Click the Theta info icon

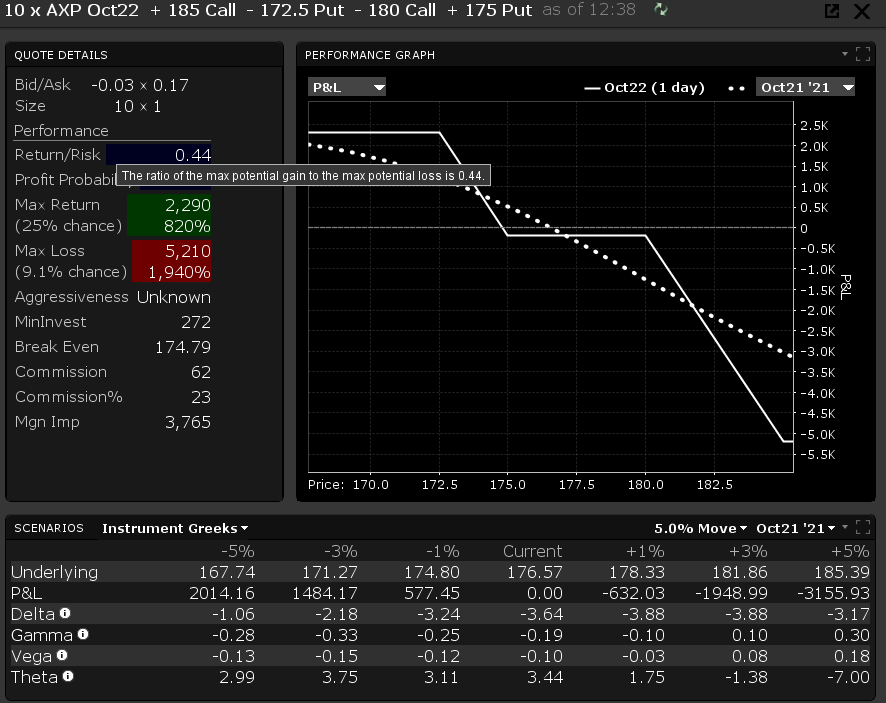coord(68,676)
